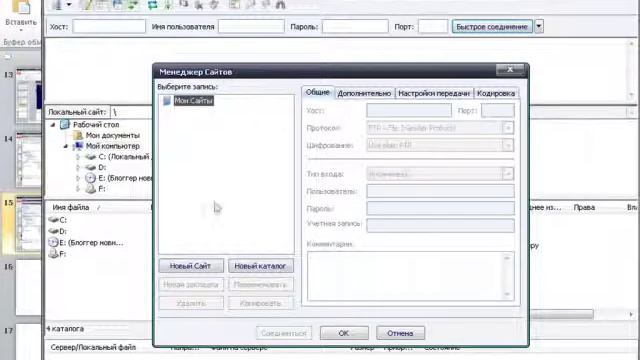
Task: Click the F: drive icon in local tree
Action: click(x=91, y=189)
